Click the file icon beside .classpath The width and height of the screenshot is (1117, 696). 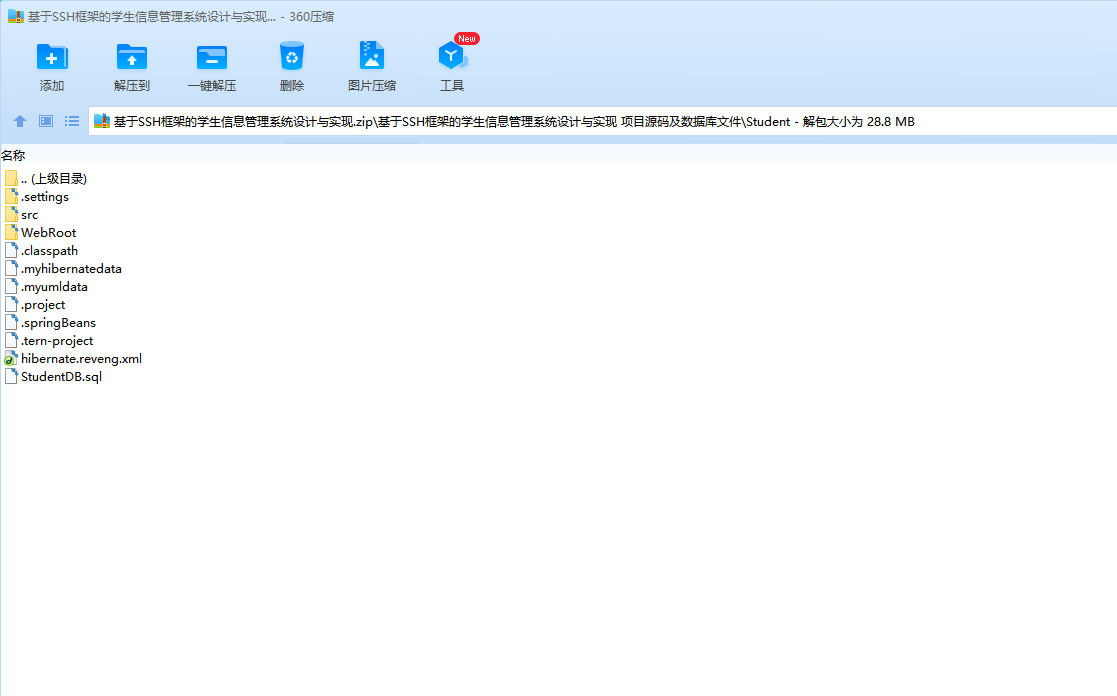11,251
